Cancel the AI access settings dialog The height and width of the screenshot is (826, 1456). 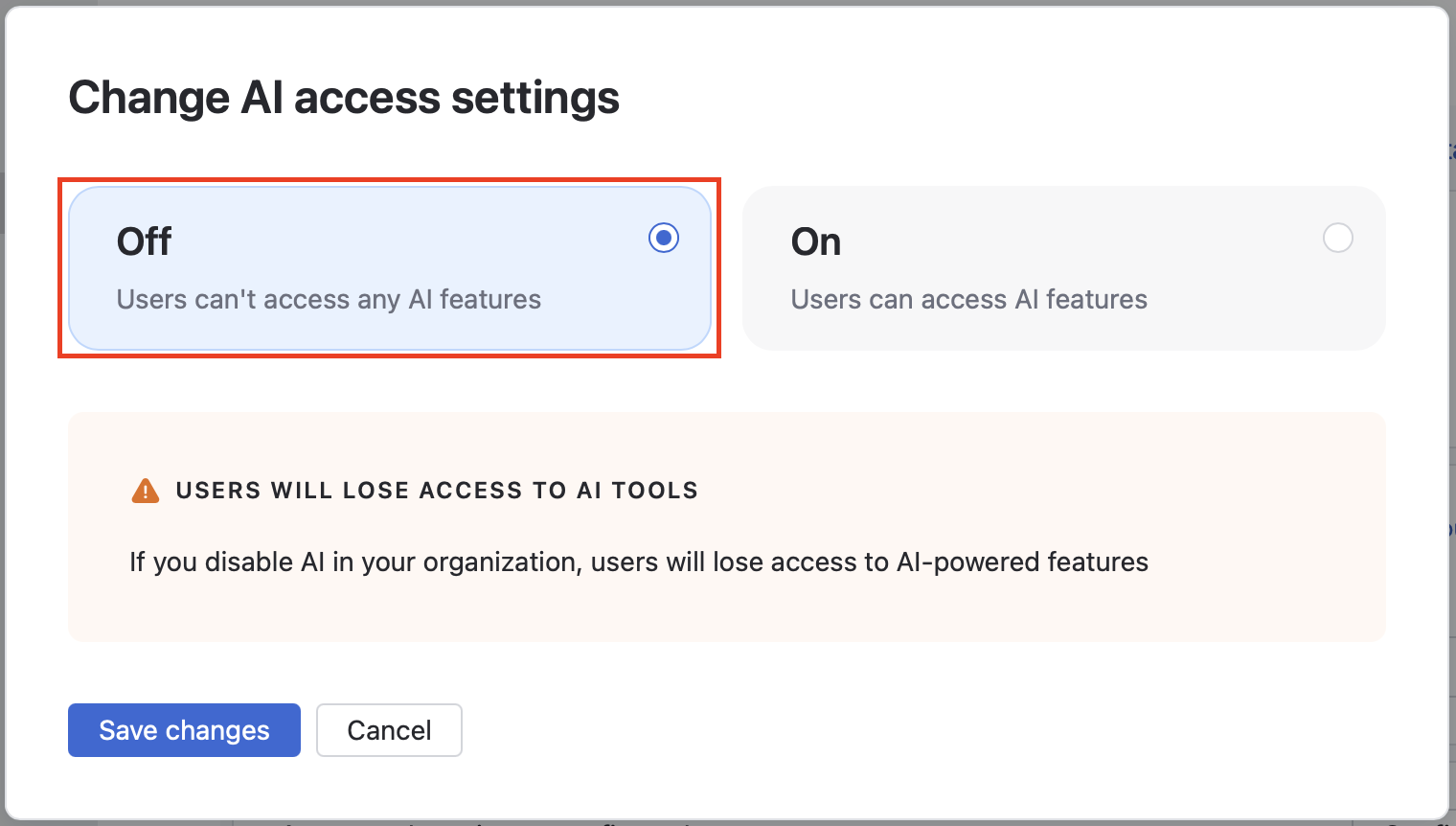coord(389,730)
